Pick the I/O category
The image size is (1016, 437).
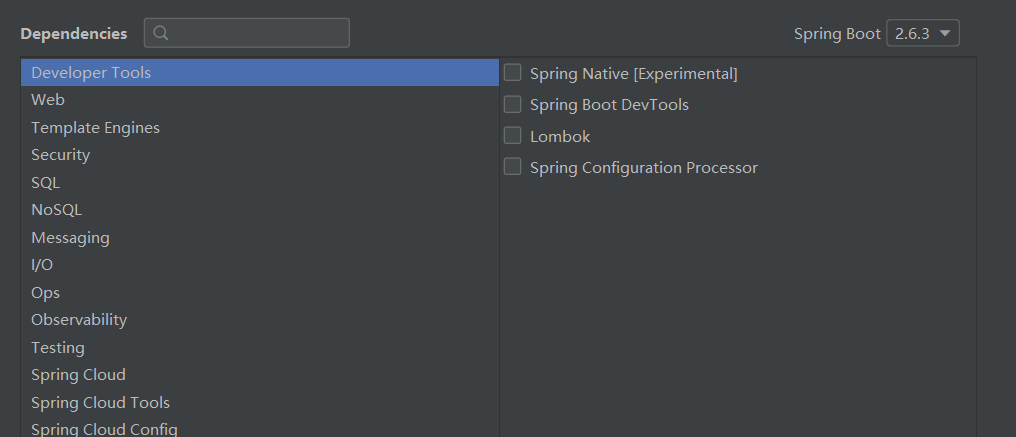pyautogui.click(x=260, y=265)
